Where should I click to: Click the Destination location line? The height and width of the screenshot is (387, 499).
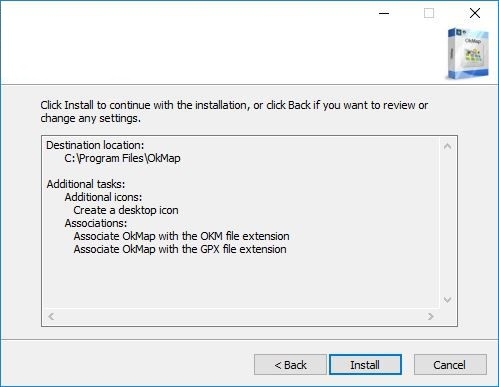pyautogui.click(x=95, y=145)
